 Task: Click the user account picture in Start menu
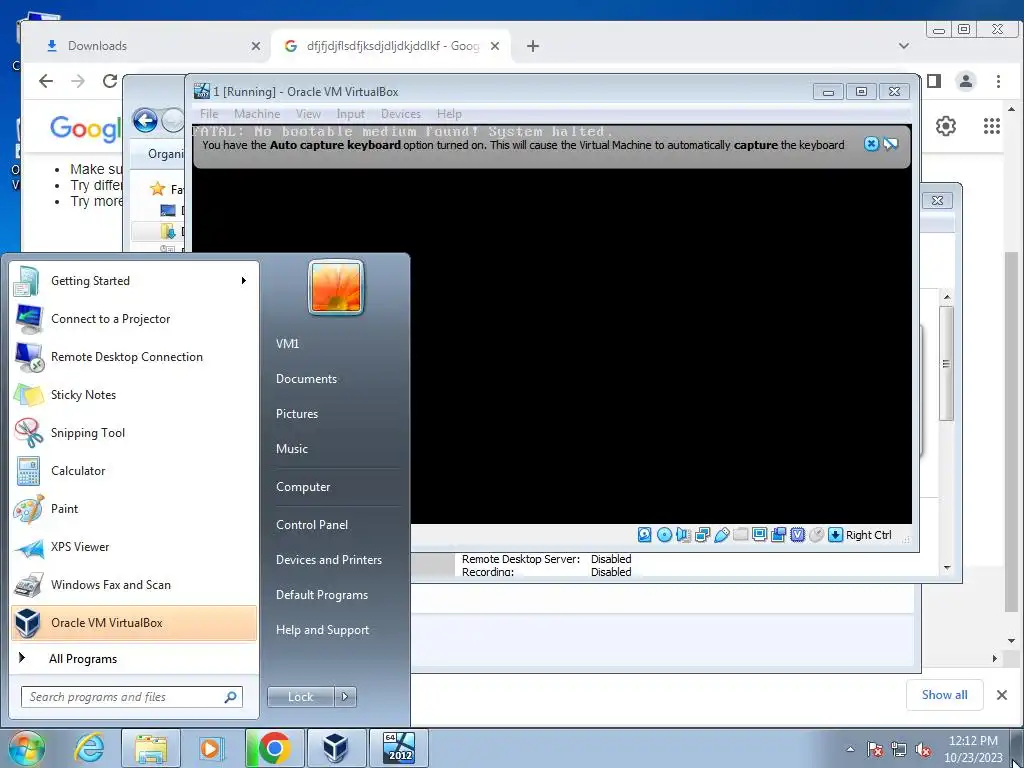point(336,287)
